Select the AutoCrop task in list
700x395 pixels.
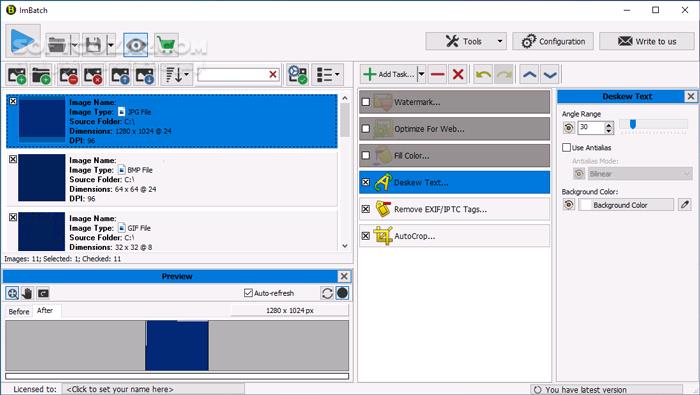pyautogui.click(x=454, y=236)
